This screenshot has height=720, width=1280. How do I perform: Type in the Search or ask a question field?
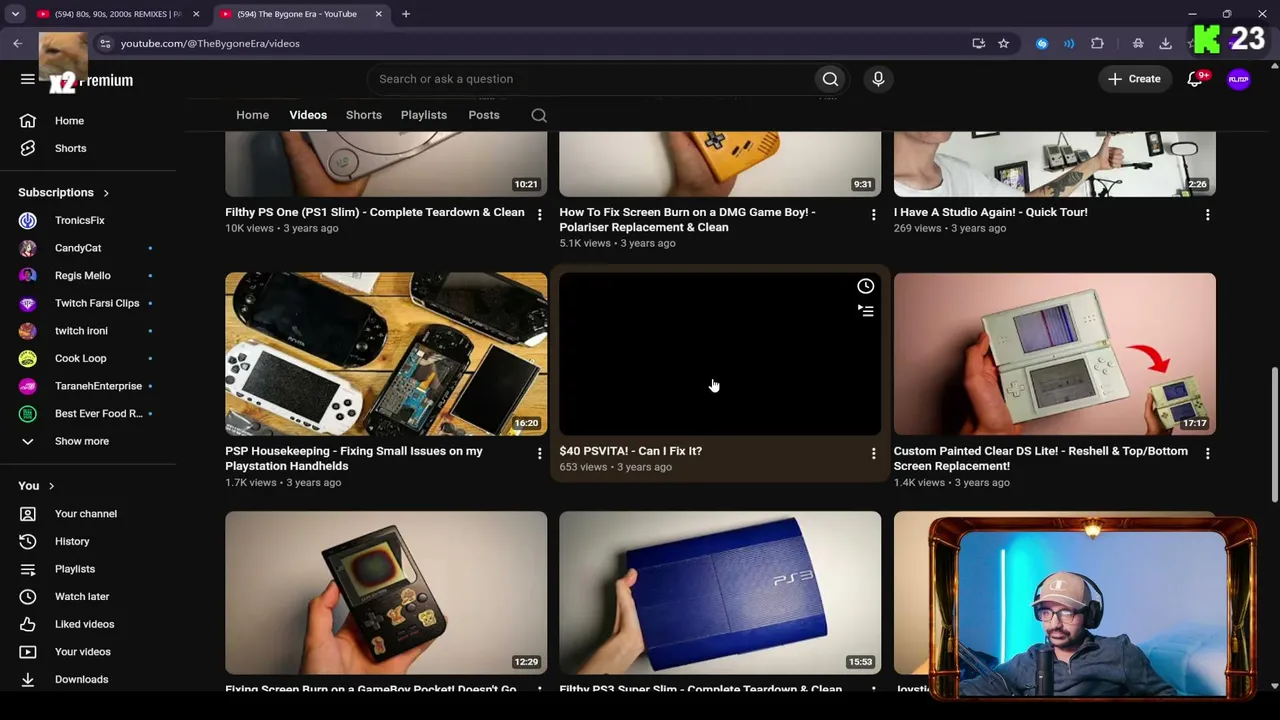point(590,79)
